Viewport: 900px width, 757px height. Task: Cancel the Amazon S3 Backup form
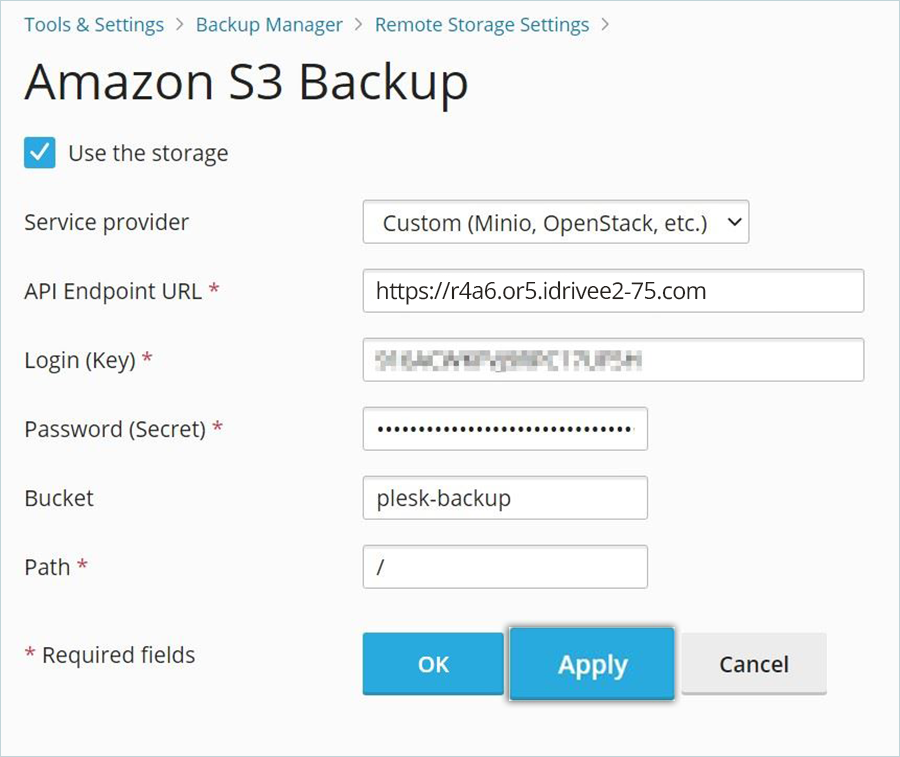pos(754,664)
